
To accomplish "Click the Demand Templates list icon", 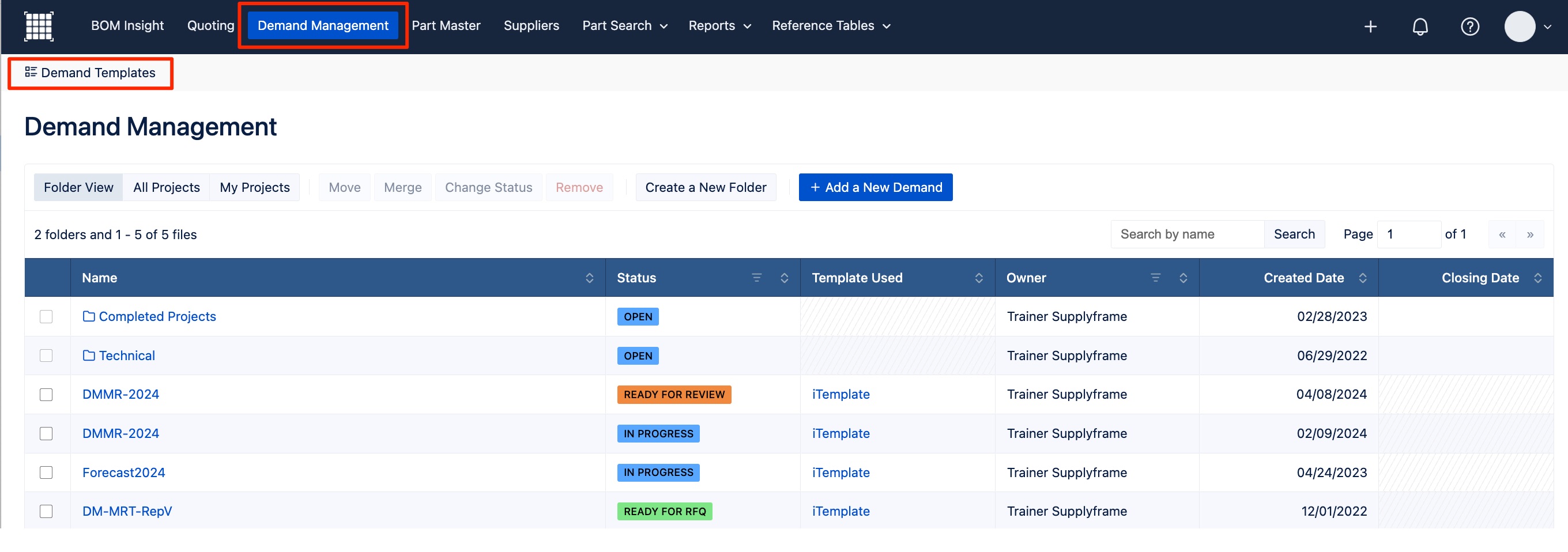I will pos(31,73).
